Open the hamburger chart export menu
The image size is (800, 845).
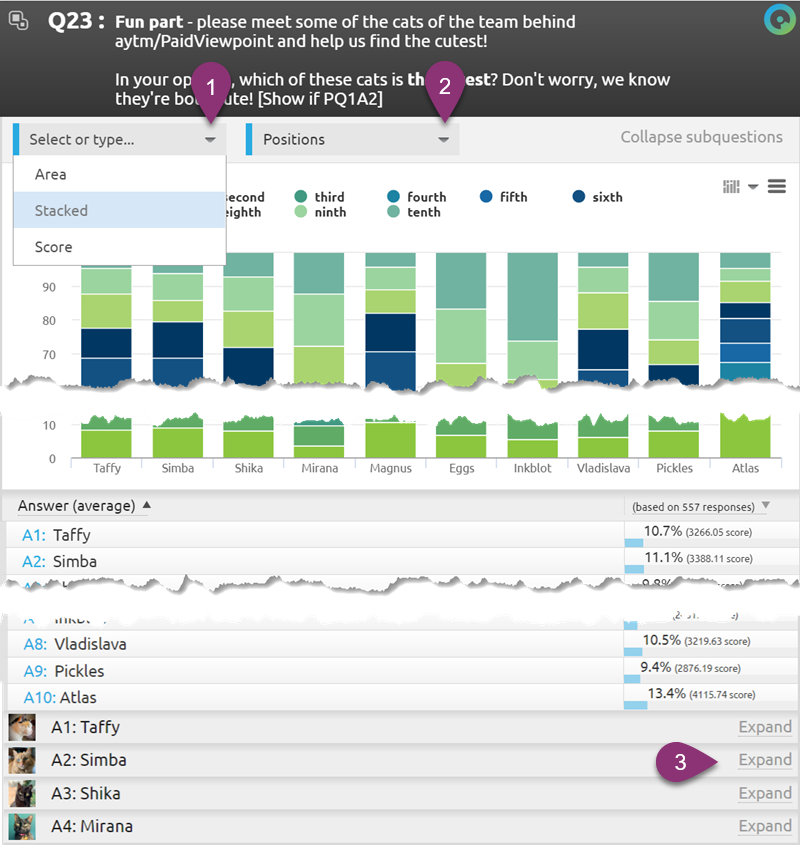776,186
